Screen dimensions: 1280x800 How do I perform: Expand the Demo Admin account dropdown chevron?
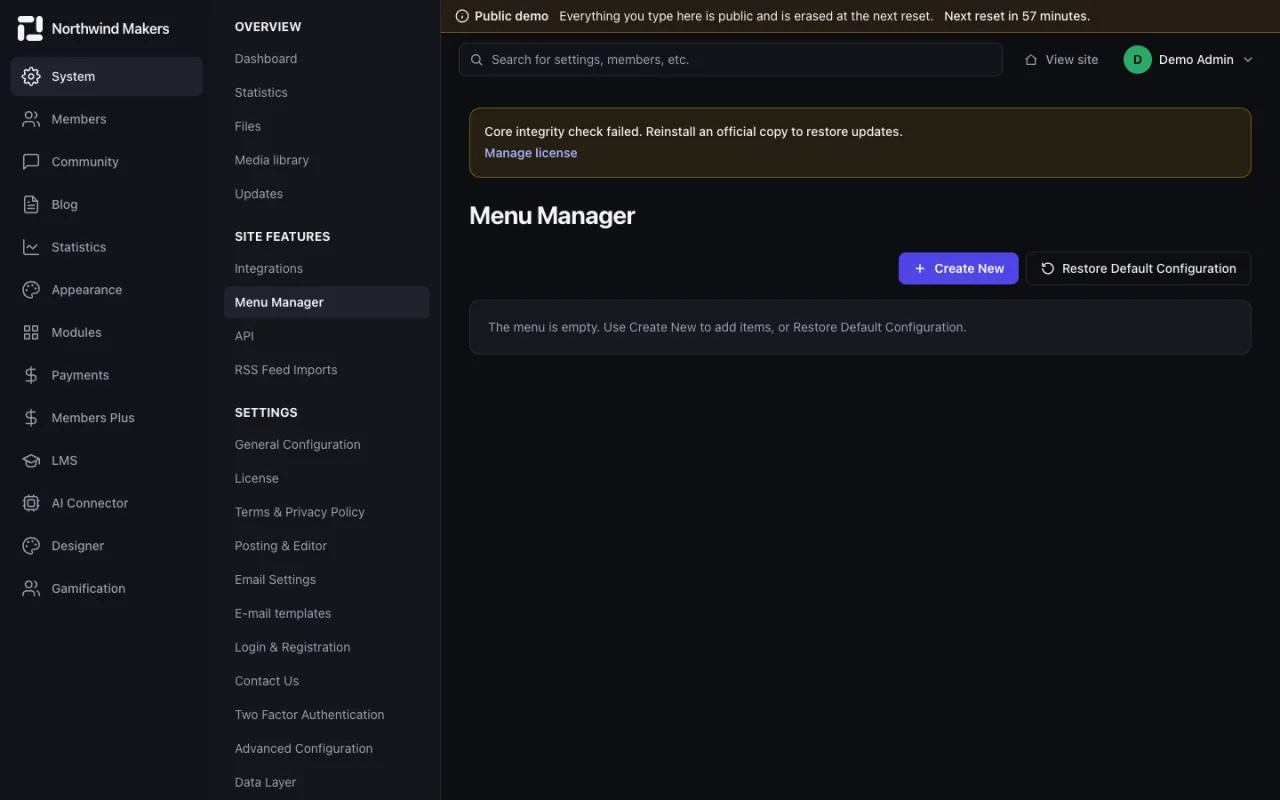pyautogui.click(x=1247, y=60)
